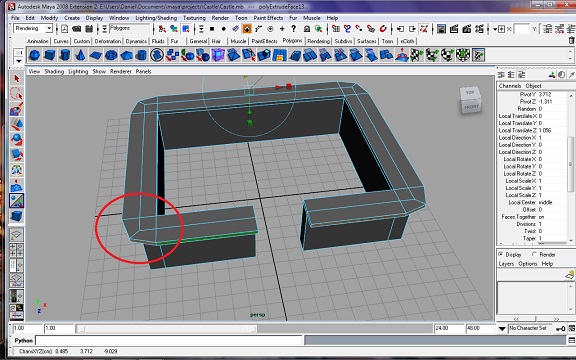Switch to single perspective view layout

(x=17, y=235)
